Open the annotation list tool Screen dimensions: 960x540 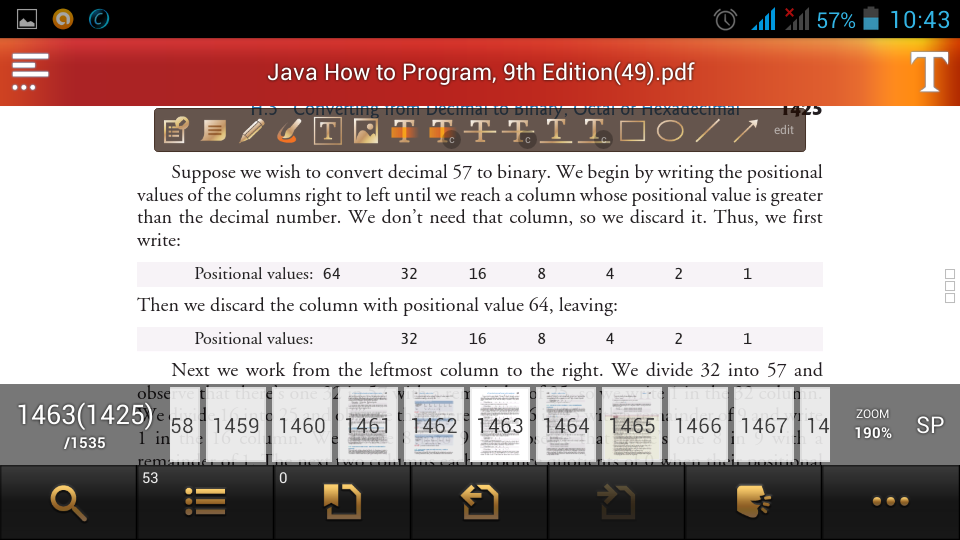click(175, 130)
